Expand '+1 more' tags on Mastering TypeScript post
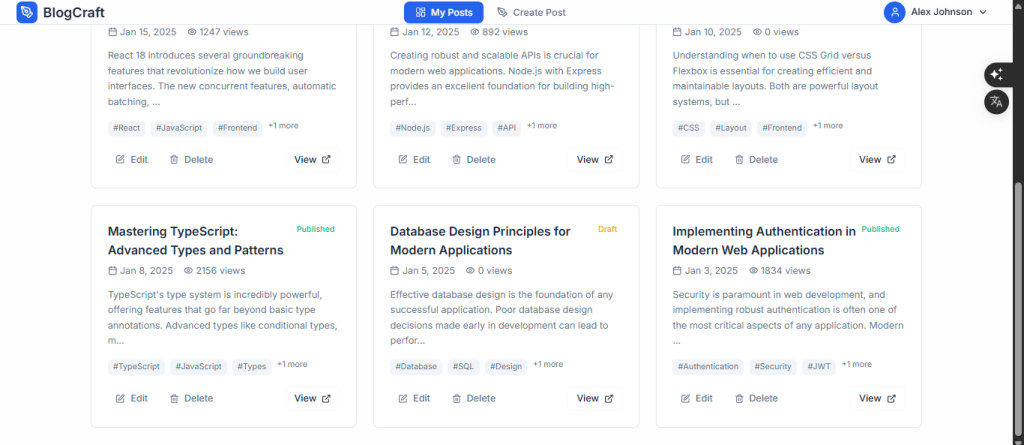This screenshot has height=445, width=1024. [292, 365]
